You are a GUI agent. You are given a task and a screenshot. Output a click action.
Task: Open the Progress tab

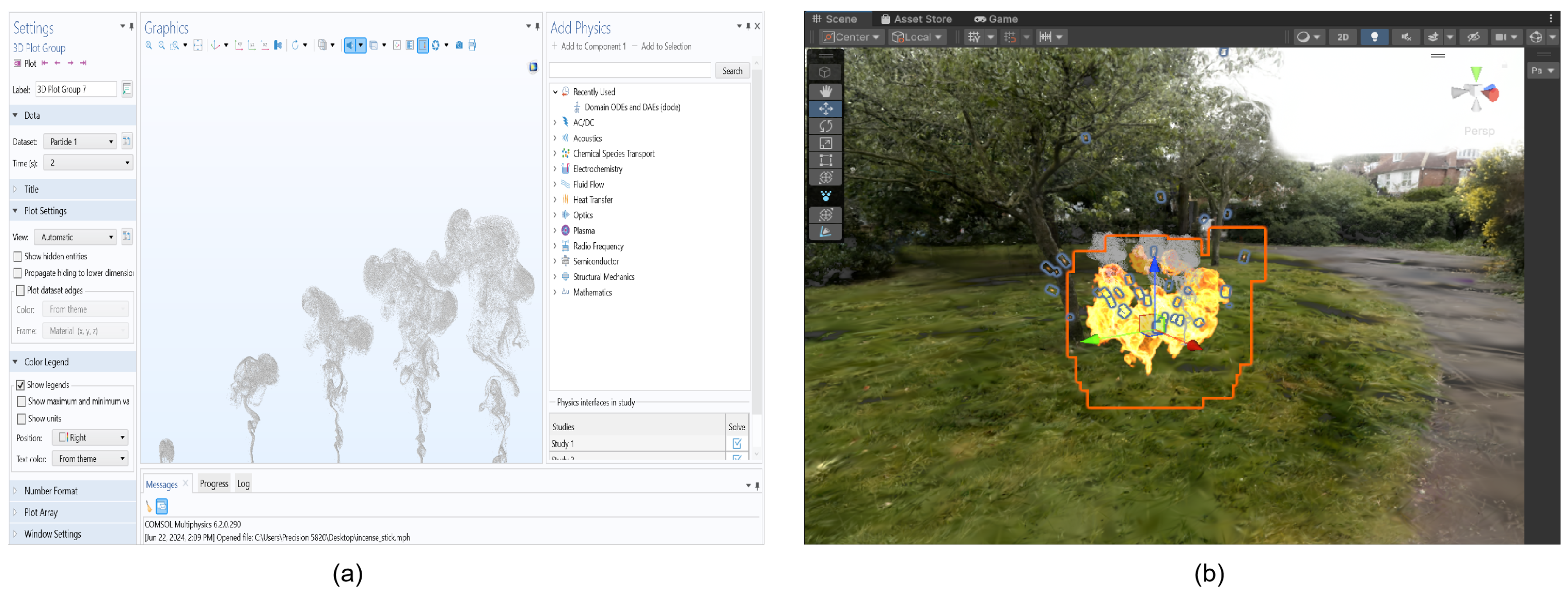pos(214,484)
